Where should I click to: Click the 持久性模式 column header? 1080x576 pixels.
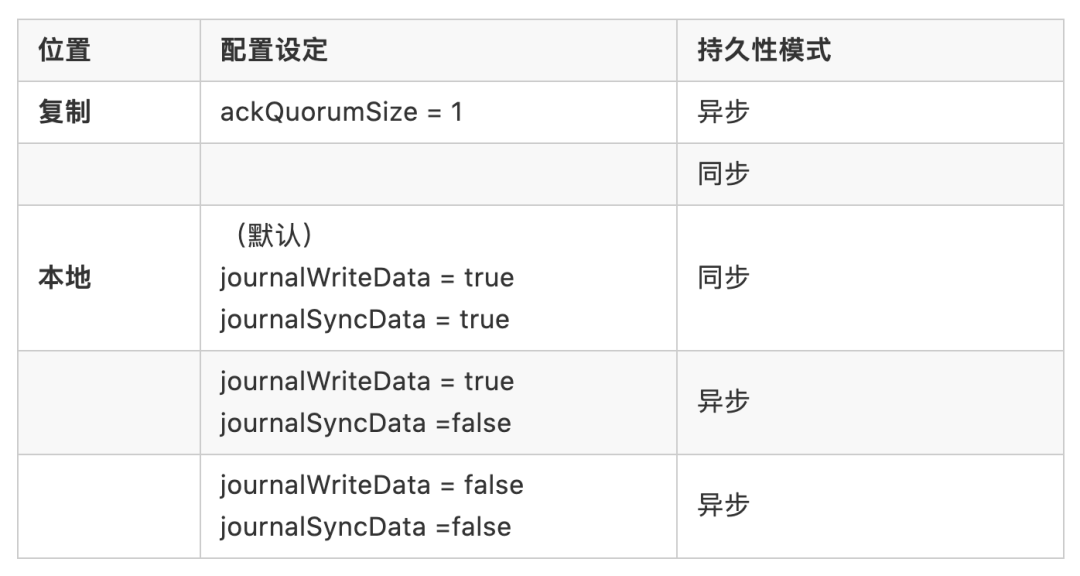coord(764,50)
